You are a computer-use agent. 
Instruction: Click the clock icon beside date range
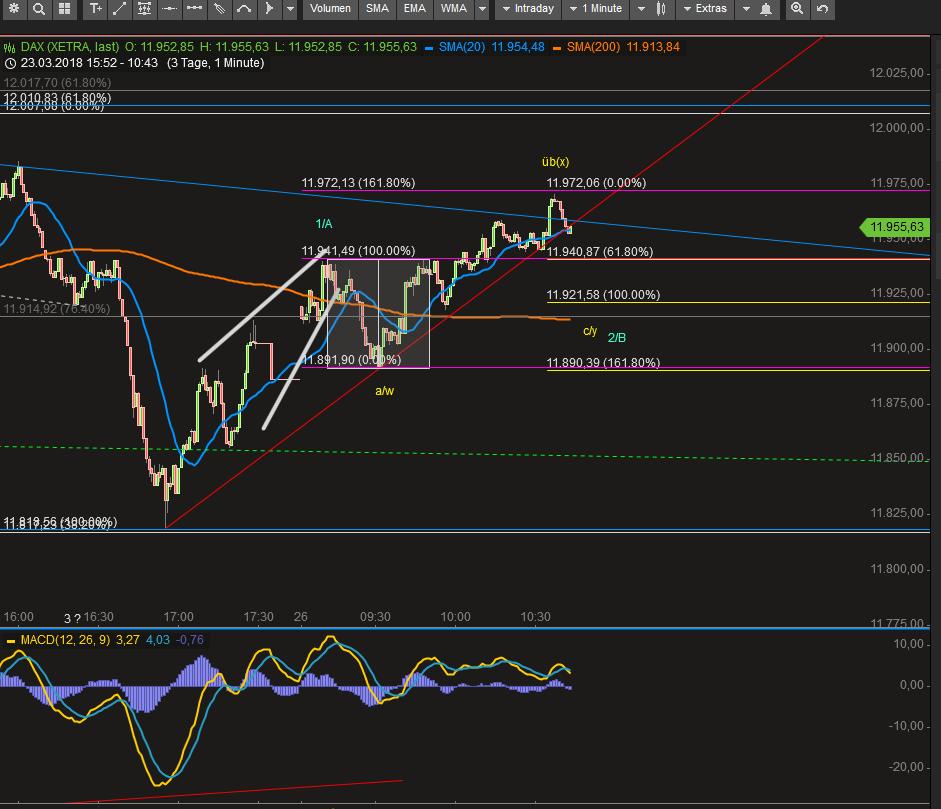coord(10,63)
